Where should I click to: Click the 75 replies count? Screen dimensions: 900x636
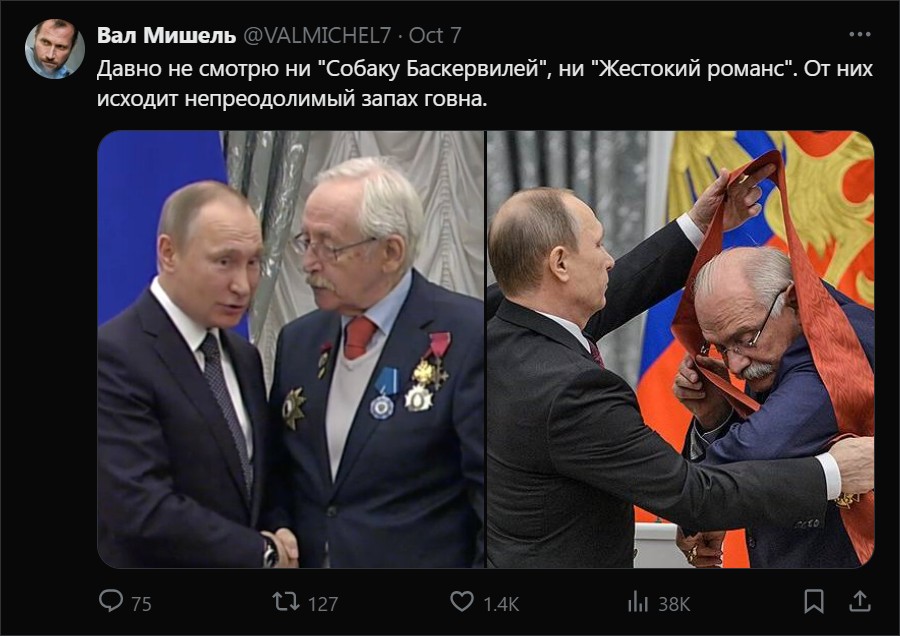tap(141, 604)
